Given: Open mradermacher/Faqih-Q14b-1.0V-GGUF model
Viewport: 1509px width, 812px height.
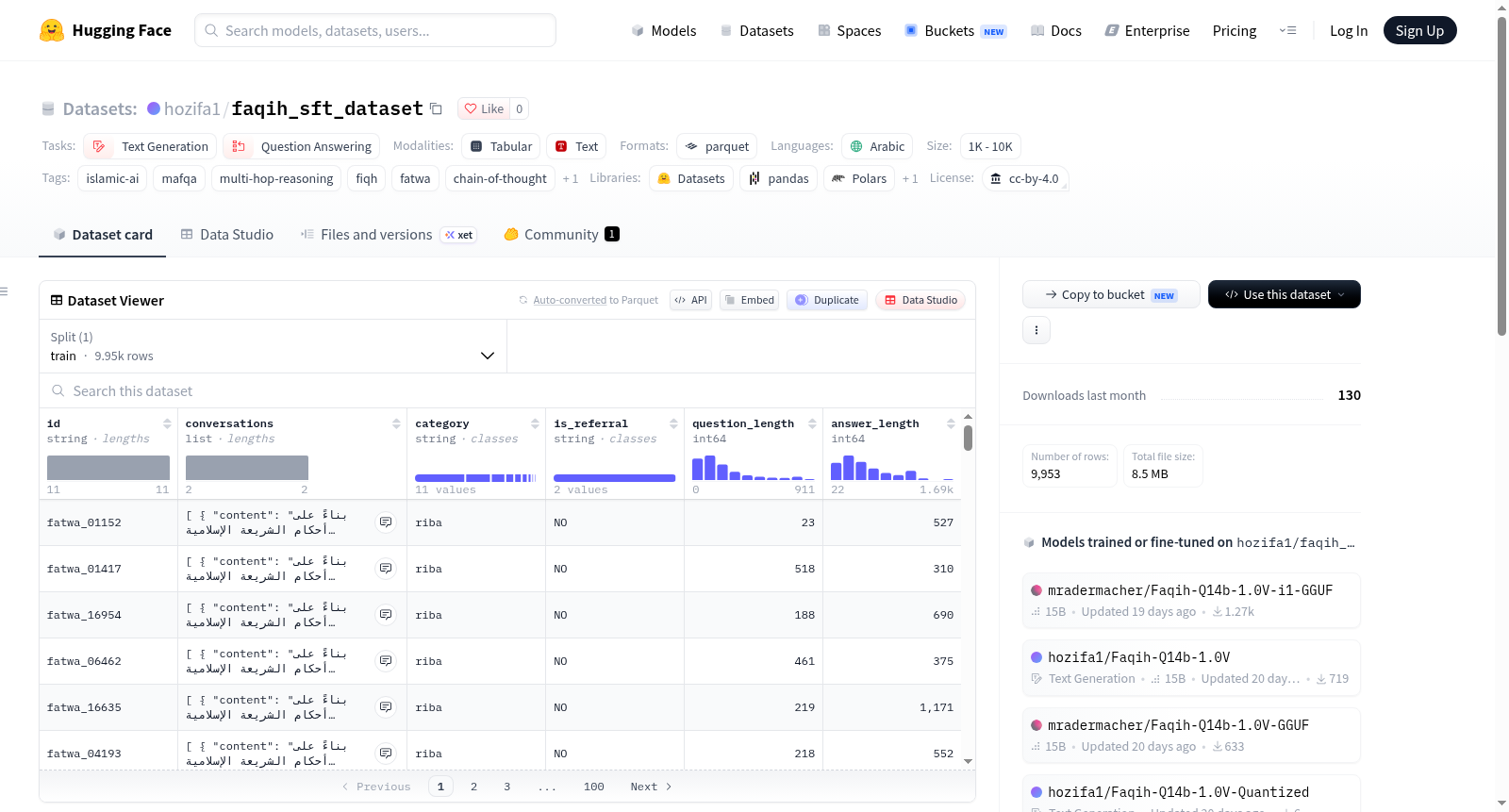Looking at the screenshot, I should click(1191, 735).
